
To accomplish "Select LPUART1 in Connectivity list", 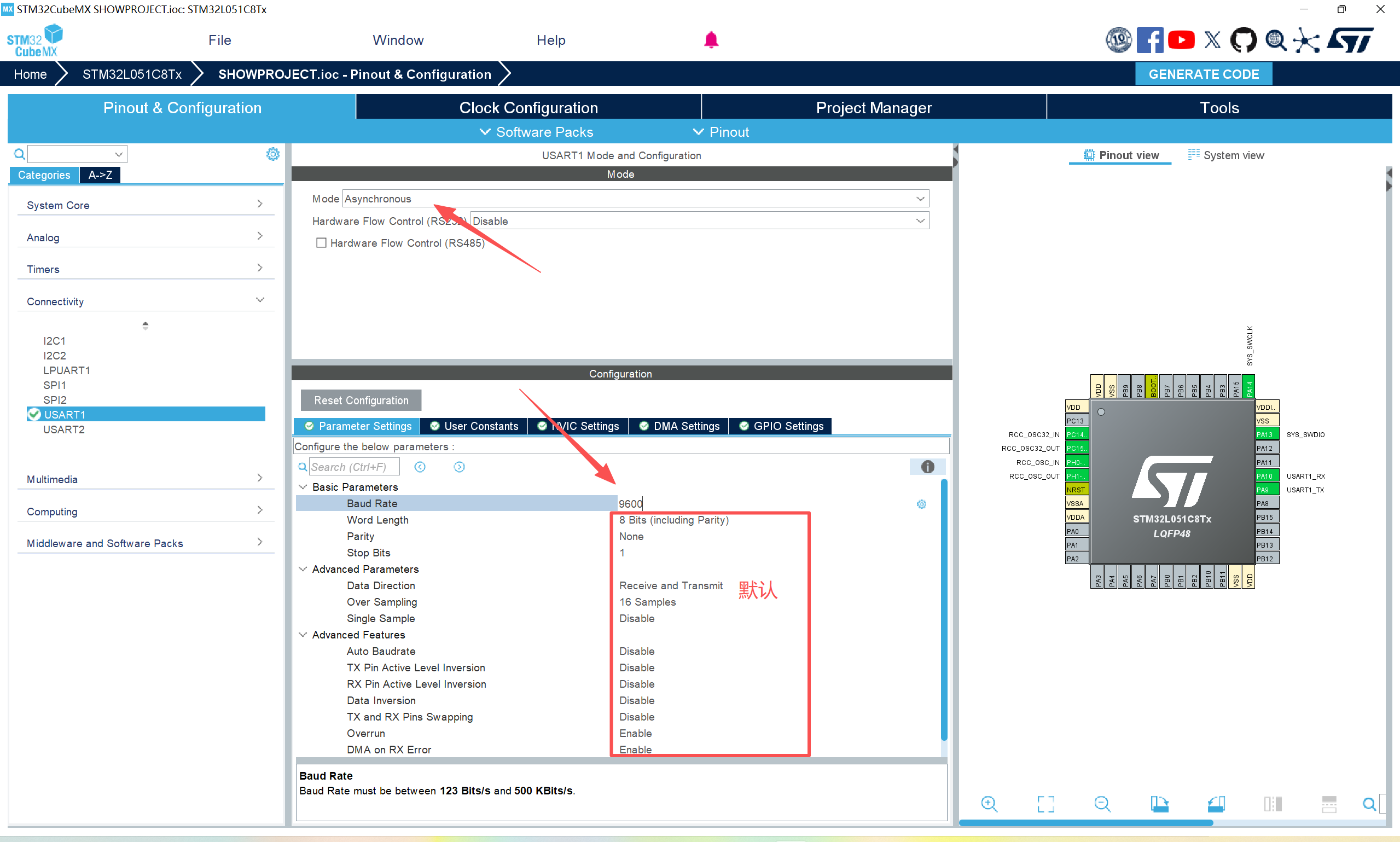I will (66, 370).
